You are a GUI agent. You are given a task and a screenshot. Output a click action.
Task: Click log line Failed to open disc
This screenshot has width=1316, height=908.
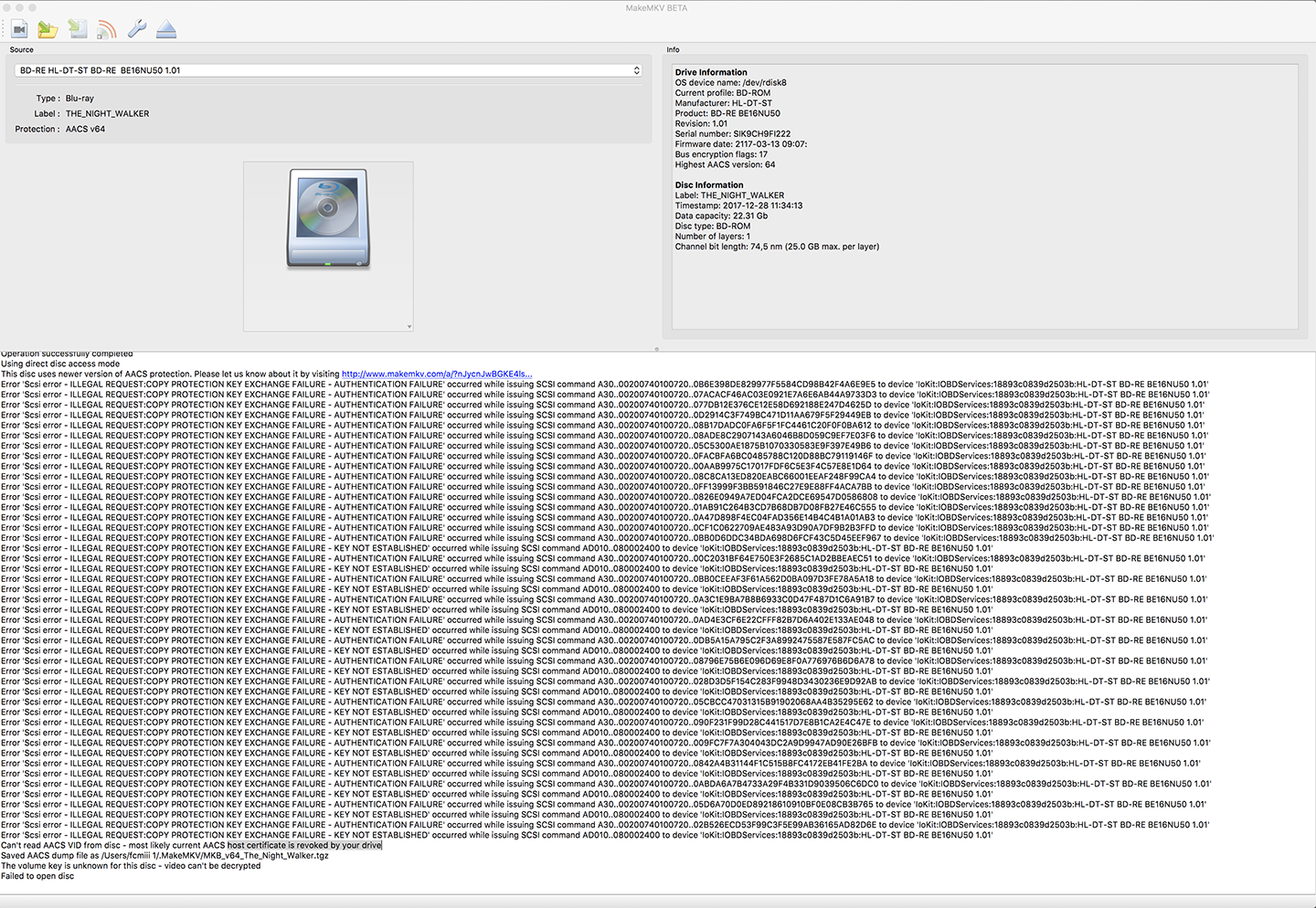pos(37,876)
